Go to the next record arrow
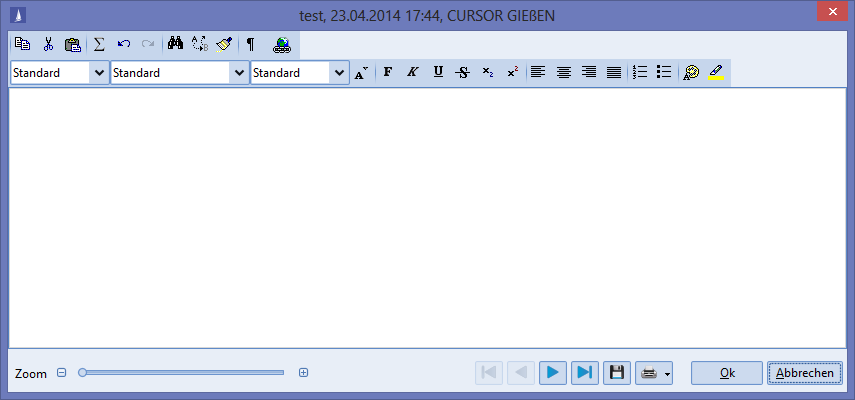 551,373
